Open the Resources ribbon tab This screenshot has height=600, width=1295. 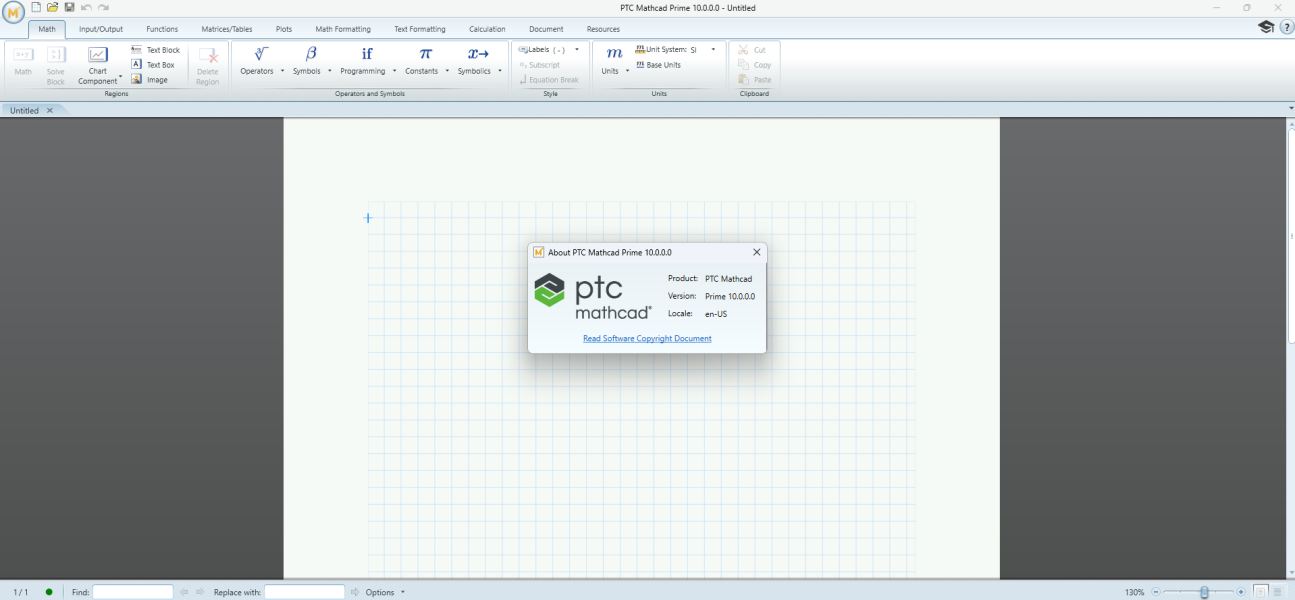[603, 29]
